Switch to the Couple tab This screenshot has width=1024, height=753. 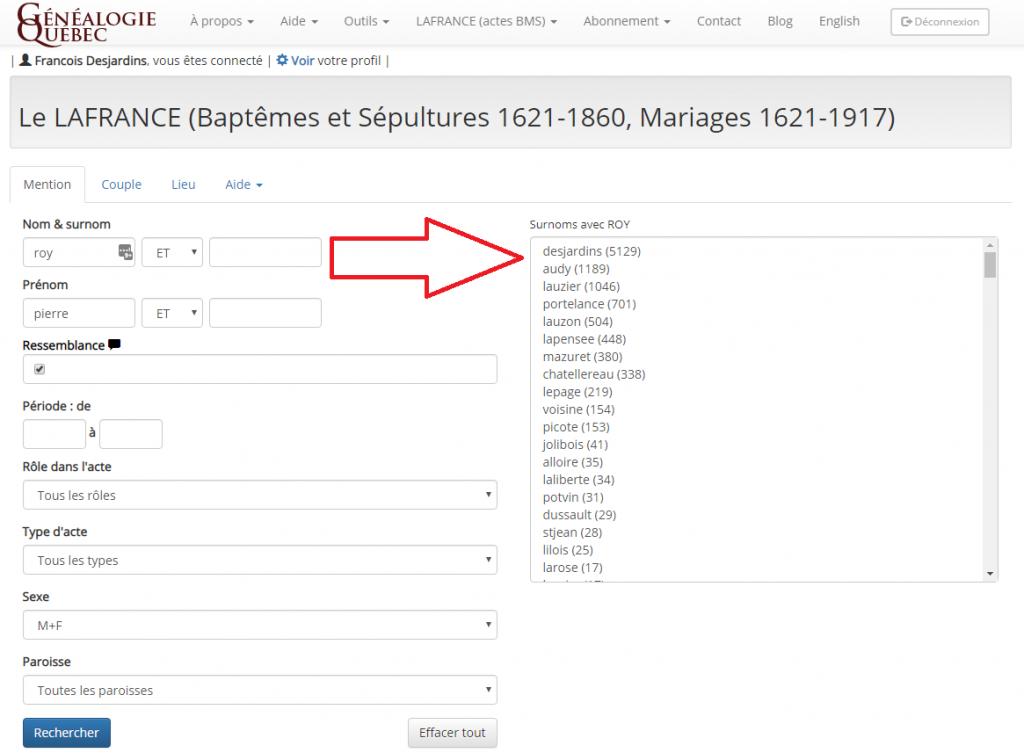(x=121, y=185)
